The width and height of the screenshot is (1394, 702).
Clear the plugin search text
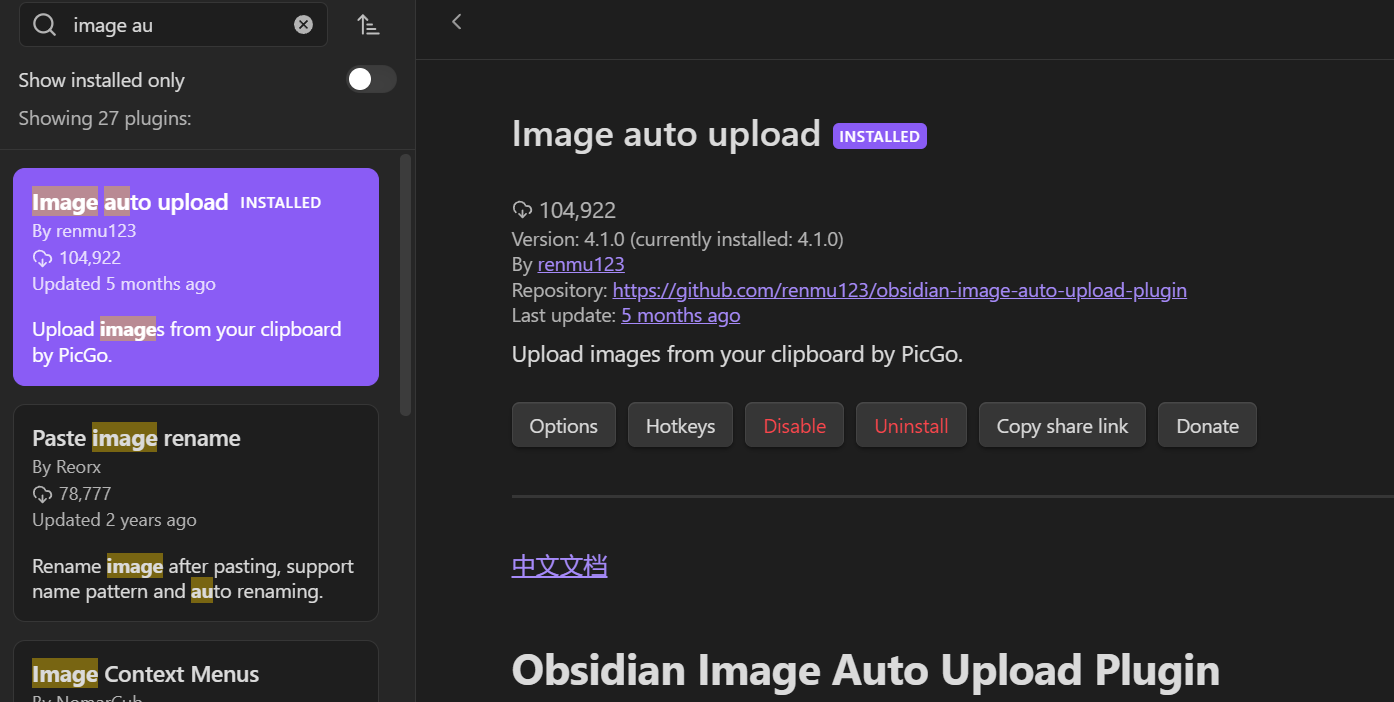(303, 25)
